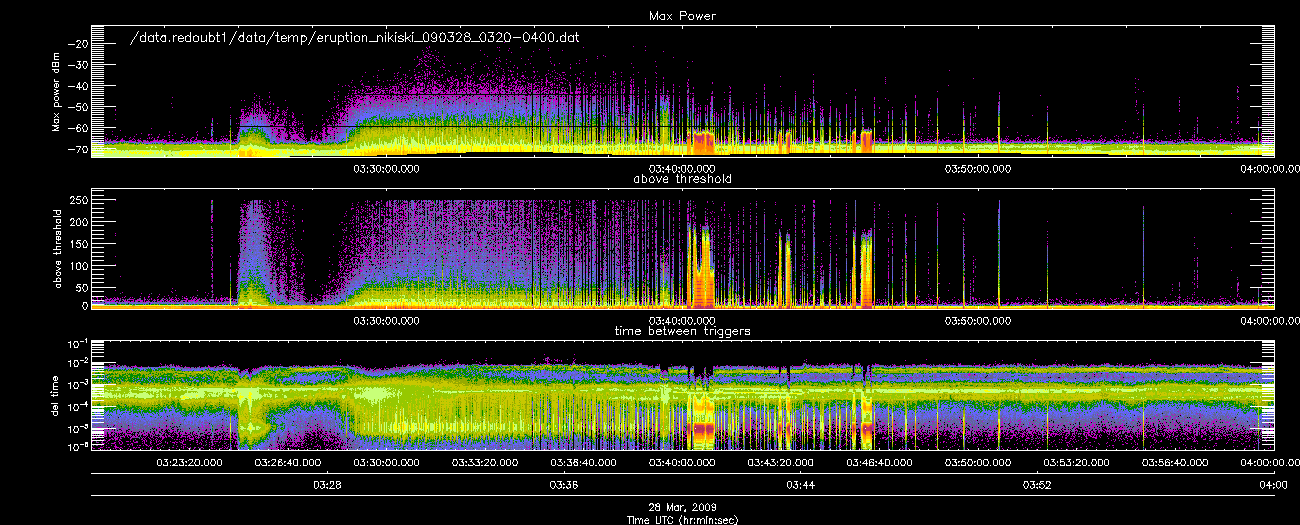Click the 03:28 label on bottom time axis
The width and height of the screenshot is (1300, 525).
327,485
